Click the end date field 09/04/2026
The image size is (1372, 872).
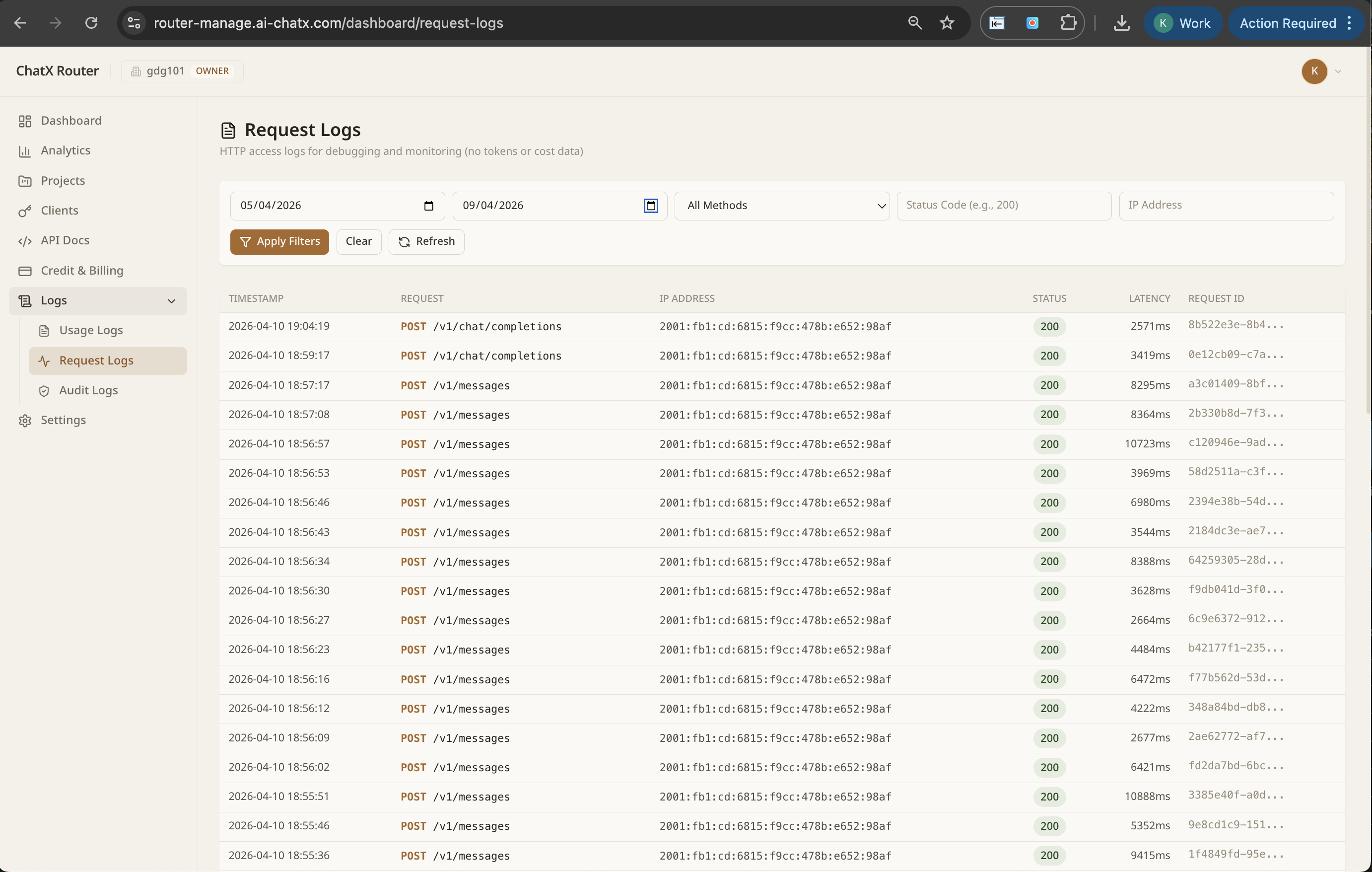[559, 205]
